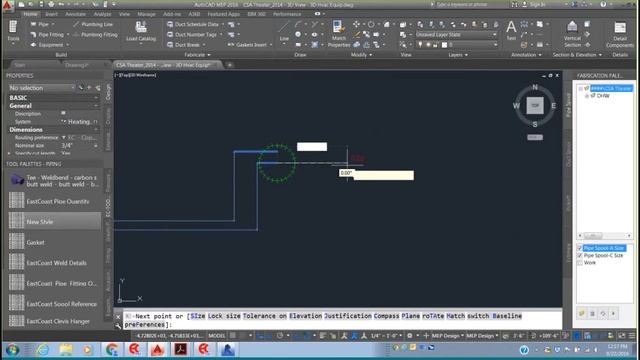Image resolution: width=640 pixels, height=360 pixels.
Task: Toggle the Work checkbox
Action: coord(580,263)
